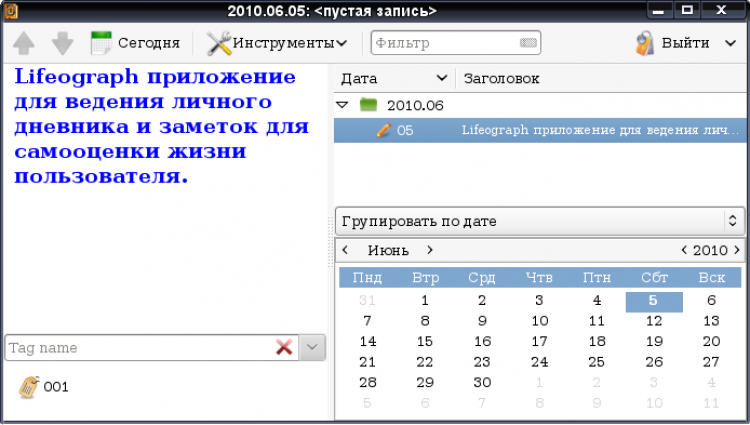Click the 001 tag icon
Screen dimensions: 750x425
point(29,387)
